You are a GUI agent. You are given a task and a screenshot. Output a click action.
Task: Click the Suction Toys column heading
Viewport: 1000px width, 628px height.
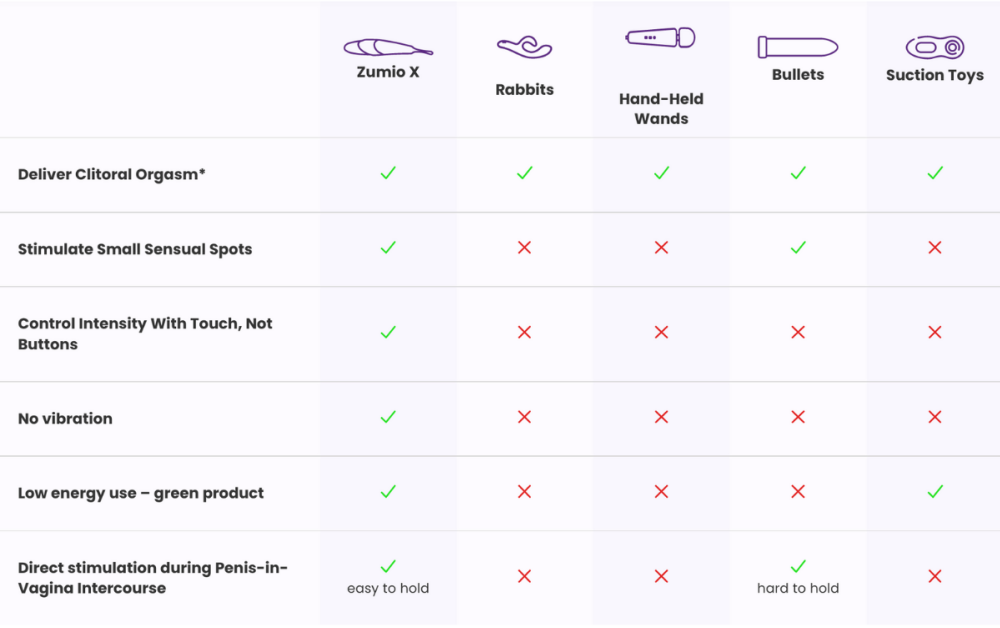pos(934,75)
